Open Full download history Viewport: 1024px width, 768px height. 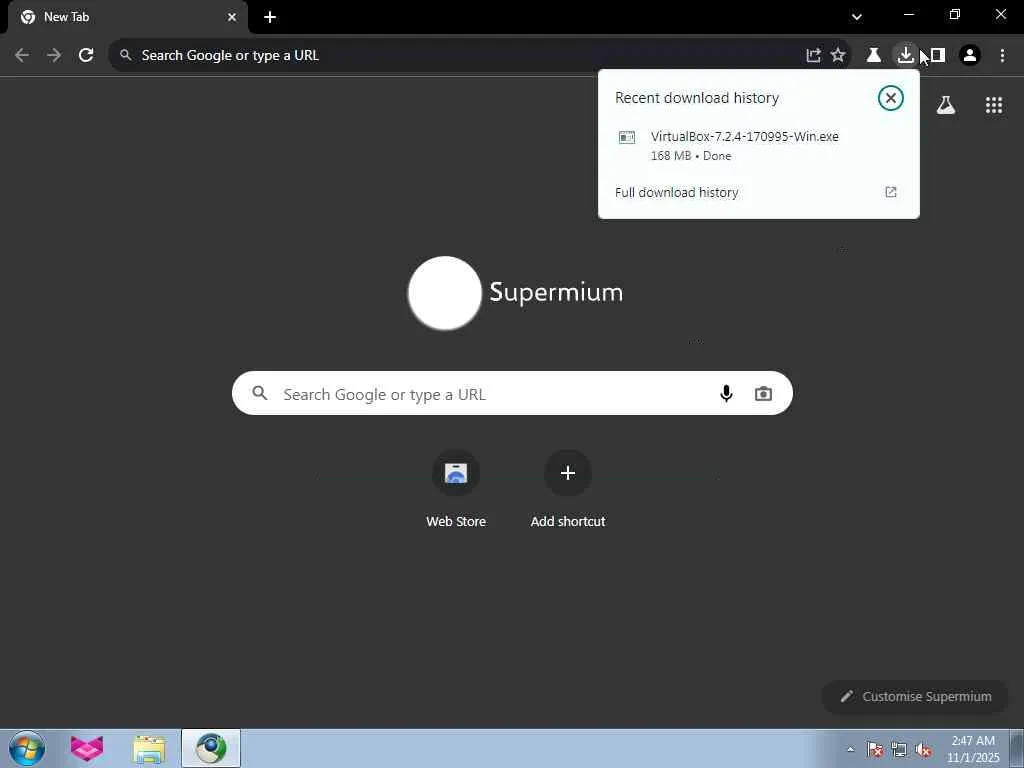(758, 192)
